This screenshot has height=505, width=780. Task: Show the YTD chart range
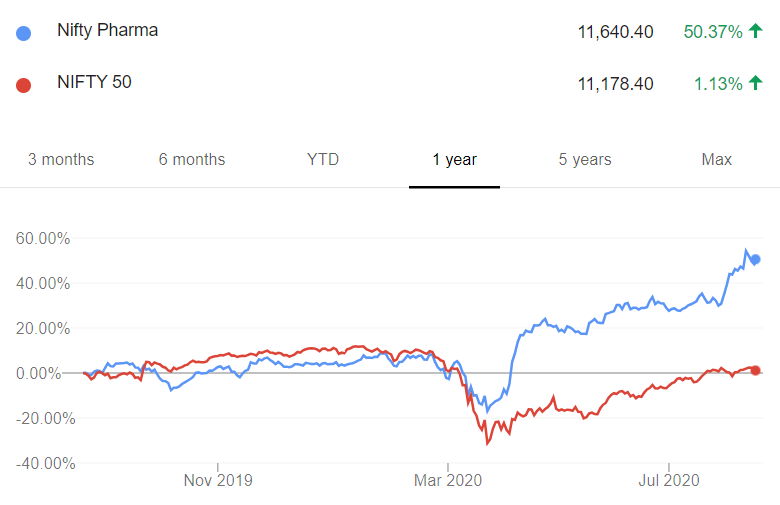[323, 159]
